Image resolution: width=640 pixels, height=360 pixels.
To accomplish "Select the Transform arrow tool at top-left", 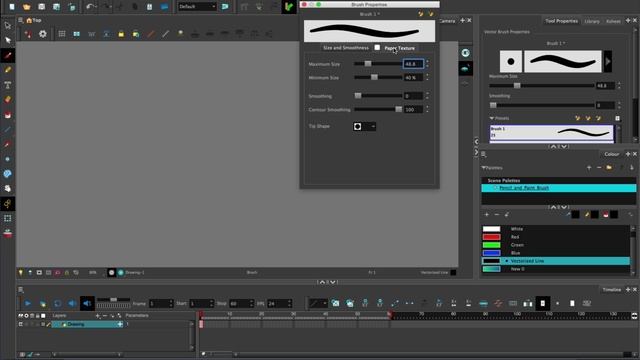I will point(8,25).
